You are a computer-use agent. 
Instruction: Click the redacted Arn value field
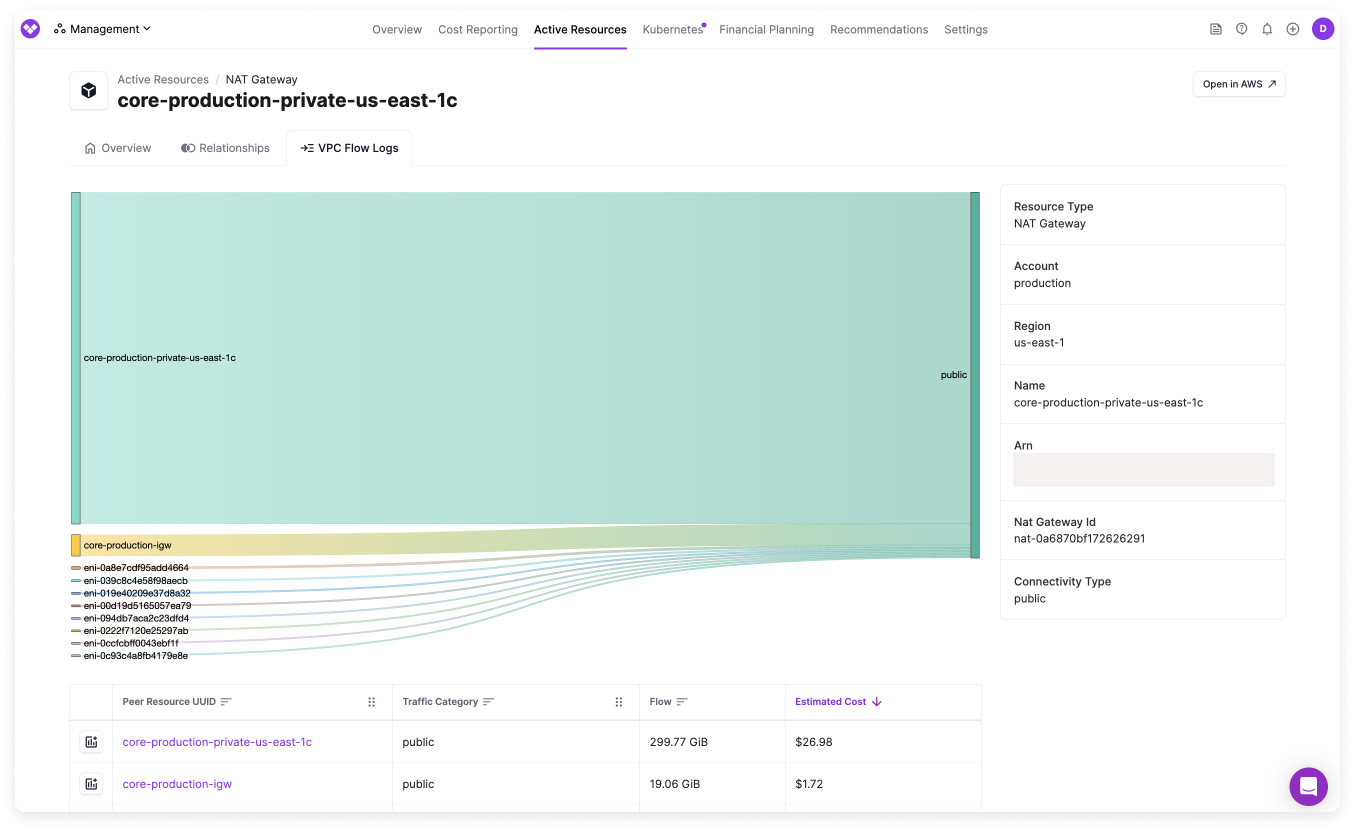(x=1144, y=470)
